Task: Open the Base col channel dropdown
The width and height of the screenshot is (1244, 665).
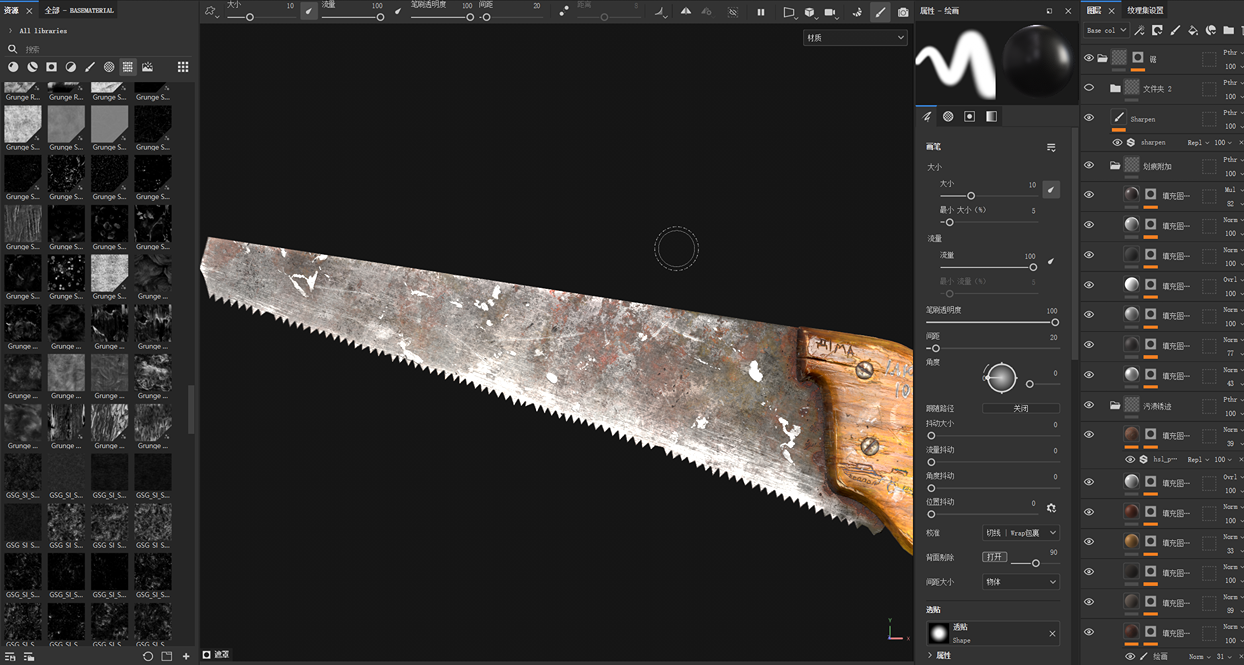Action: coord(1106,31)
